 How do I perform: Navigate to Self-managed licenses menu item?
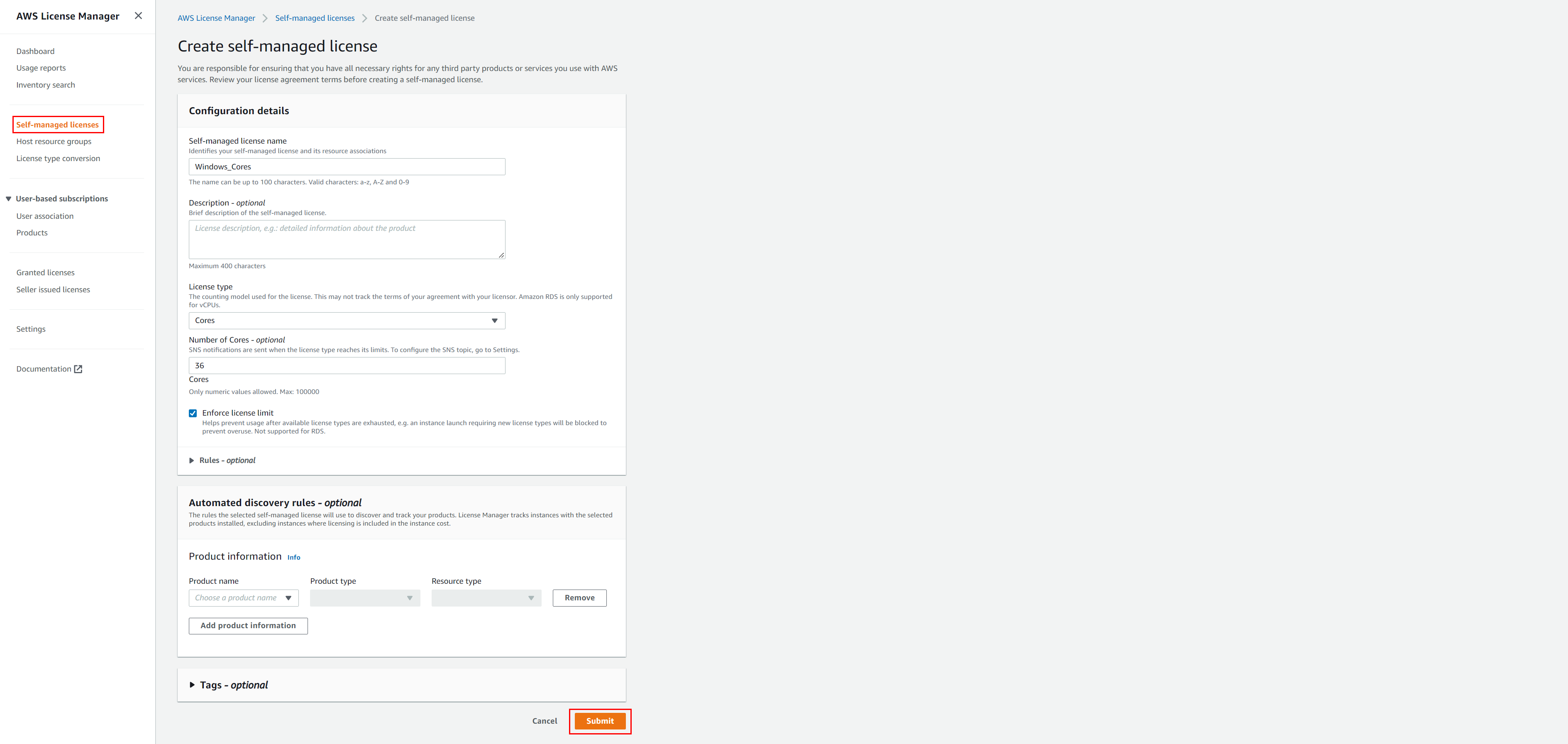tap(56, 124)
